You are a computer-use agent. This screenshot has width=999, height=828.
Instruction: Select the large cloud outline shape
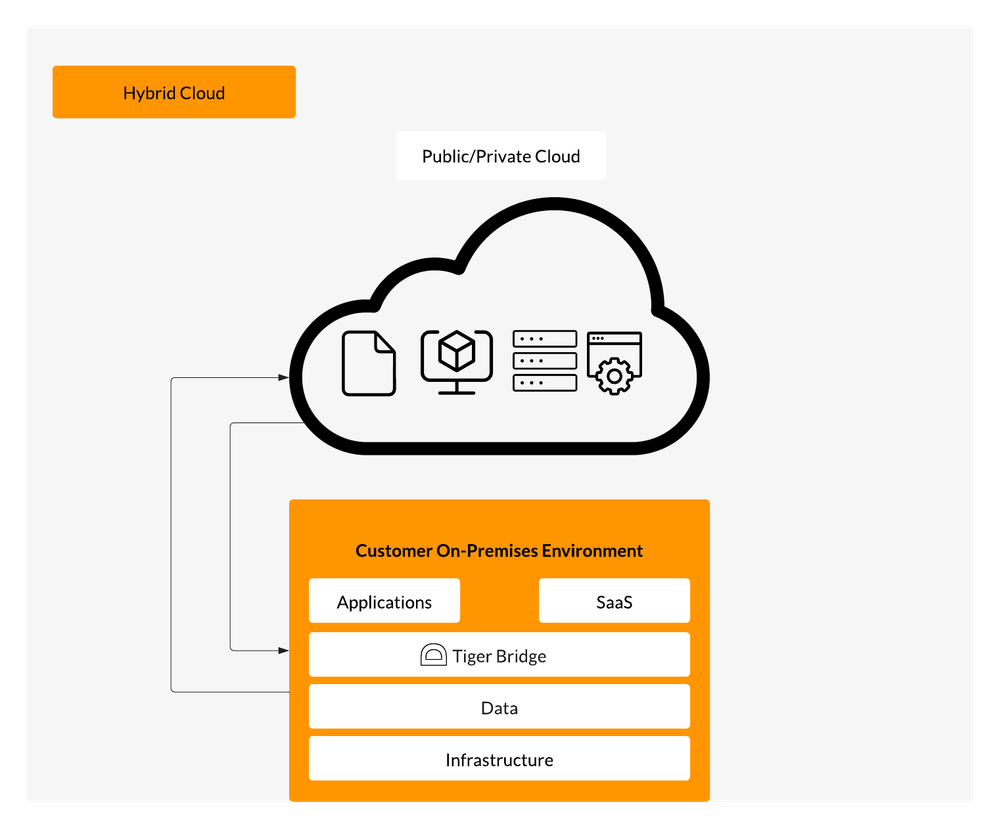pyautogui.click(x=500, y=326)
